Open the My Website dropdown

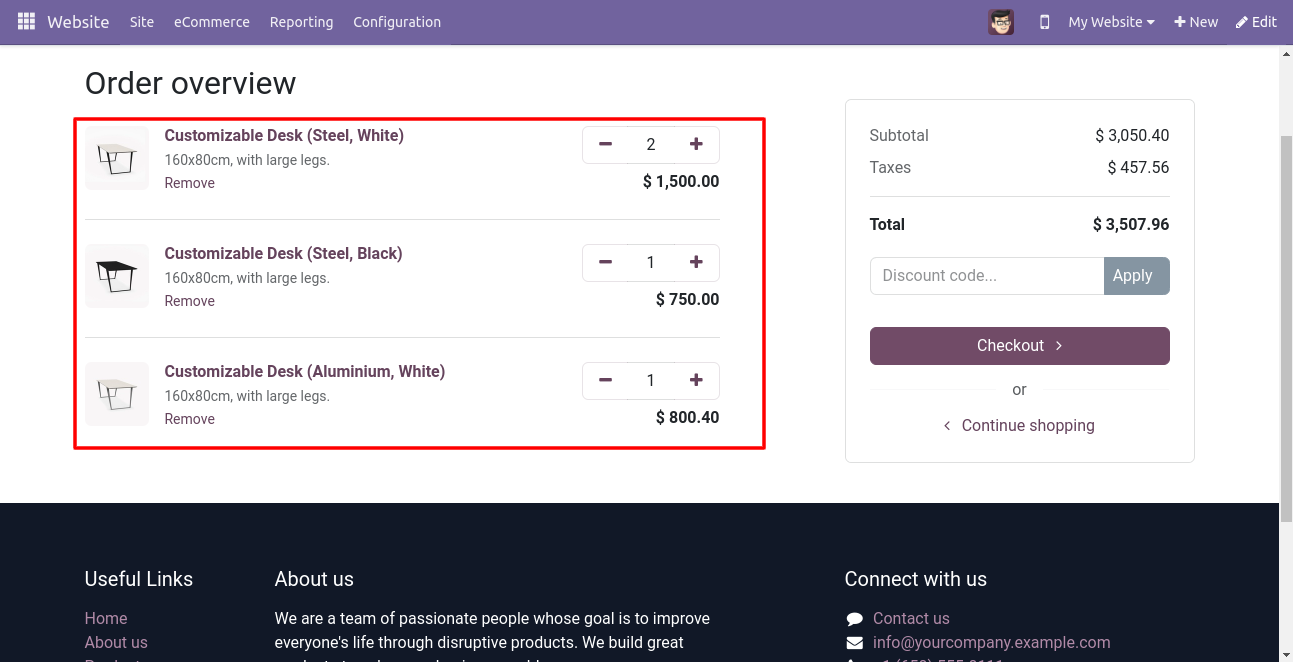(1111, 22)
